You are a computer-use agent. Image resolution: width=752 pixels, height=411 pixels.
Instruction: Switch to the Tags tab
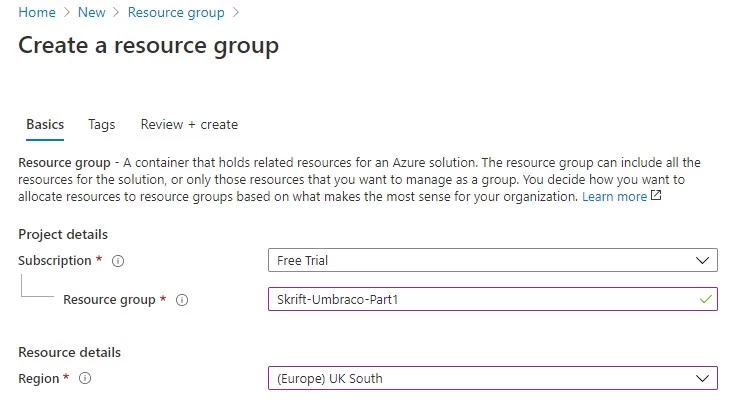[x=102, y=125]
